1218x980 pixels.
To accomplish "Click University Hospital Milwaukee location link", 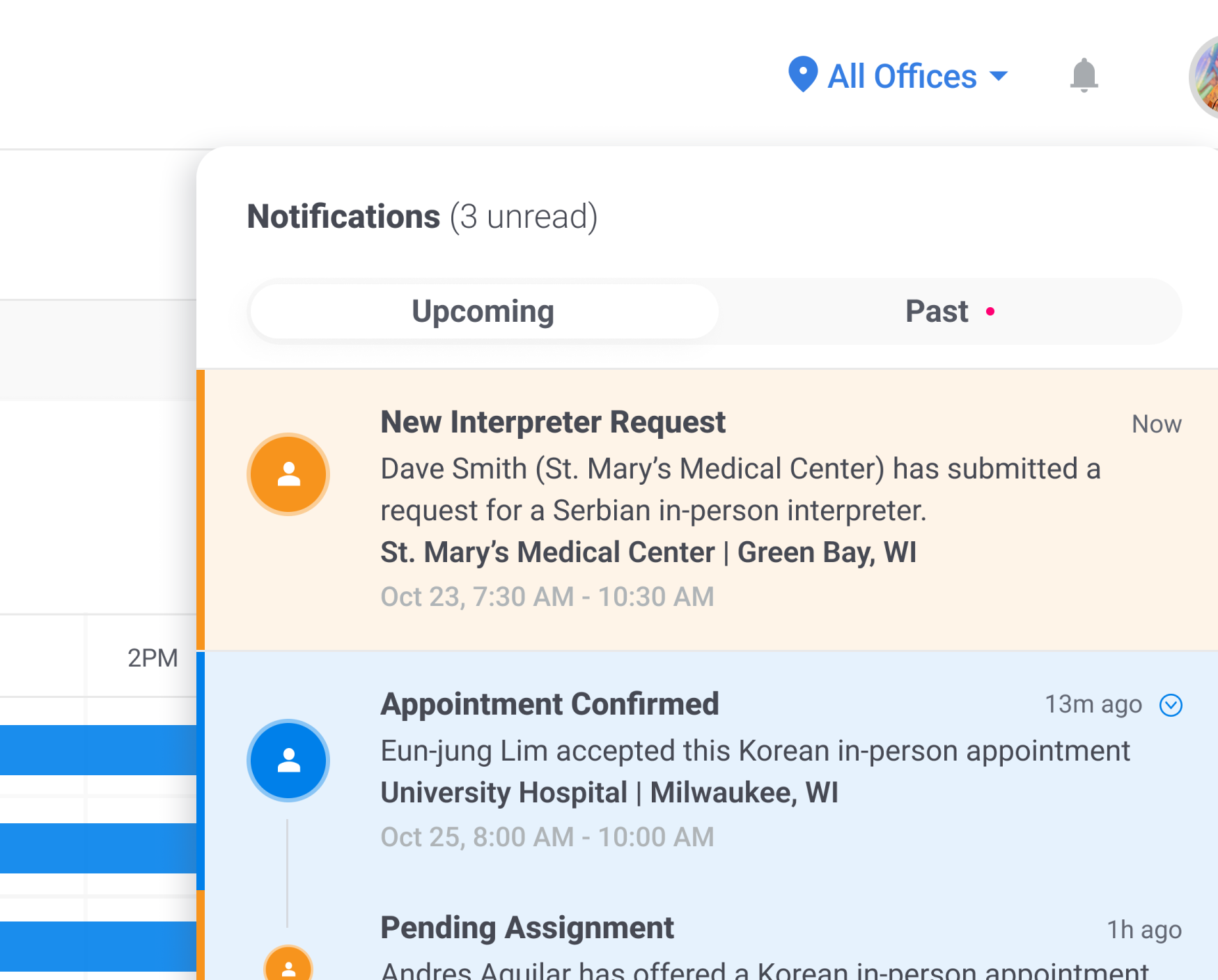I will point(609,792).
